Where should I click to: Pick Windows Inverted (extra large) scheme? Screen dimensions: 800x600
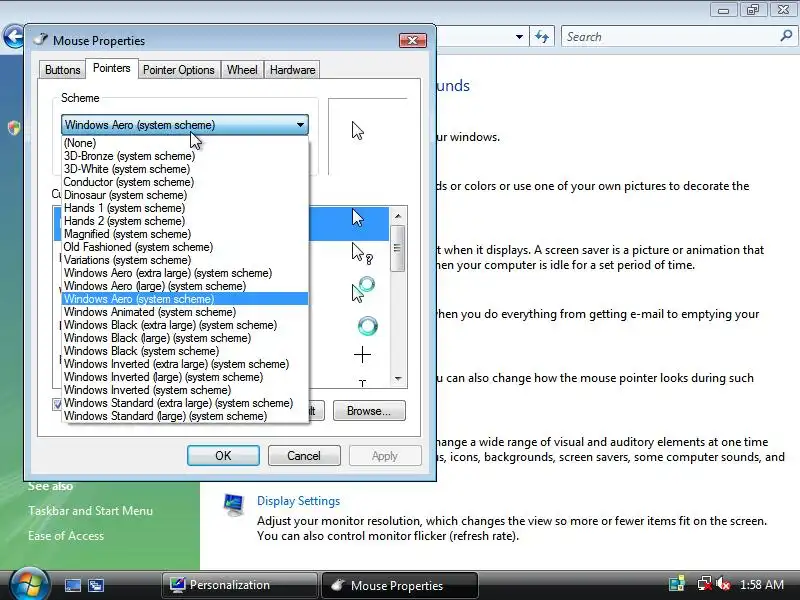[x=185, y=364]
